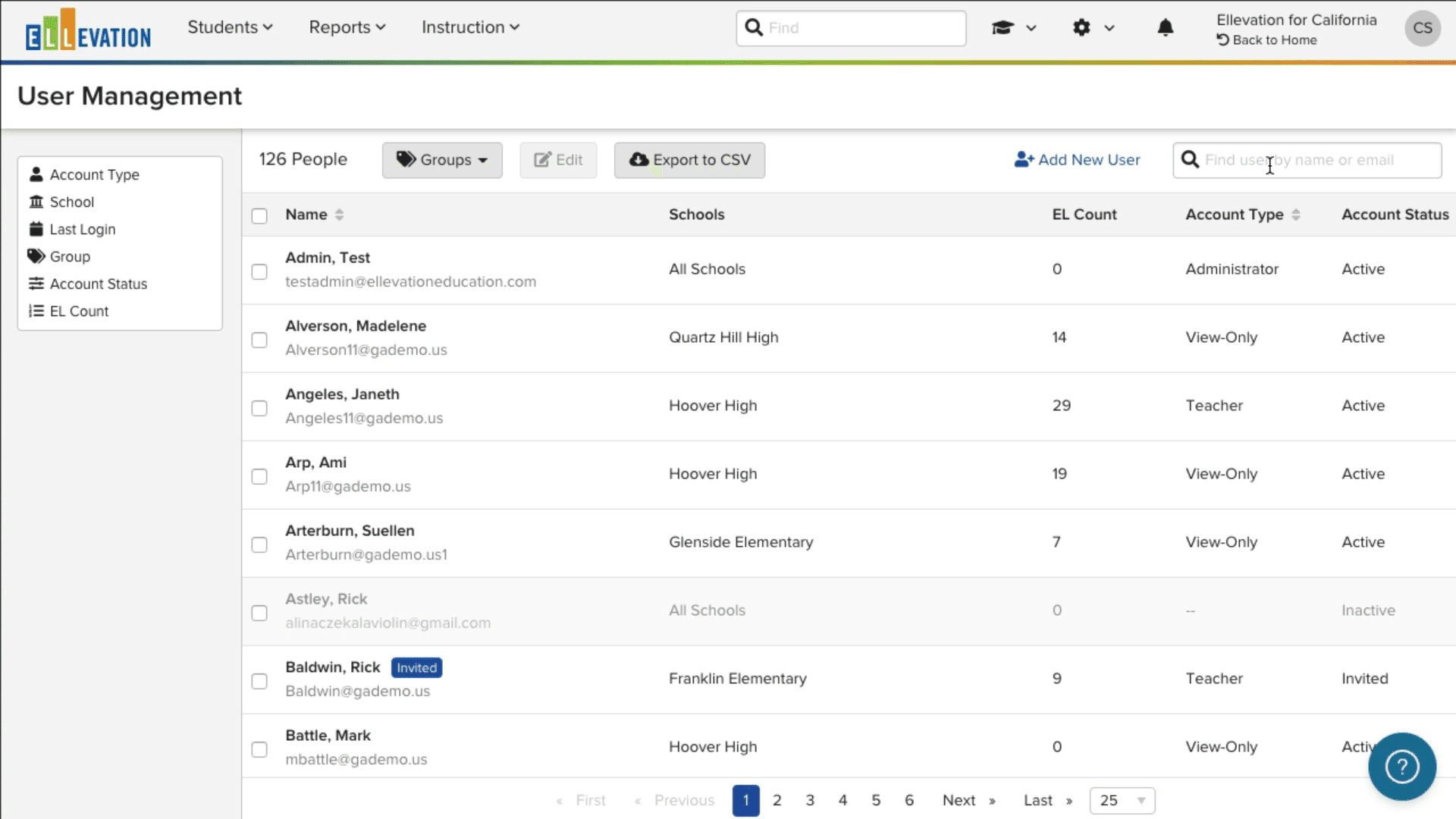Image resolution: width=1456 pixels, height=819 pixels.
Task: Select the header select-all checkbox
Action: pos(259,215)
